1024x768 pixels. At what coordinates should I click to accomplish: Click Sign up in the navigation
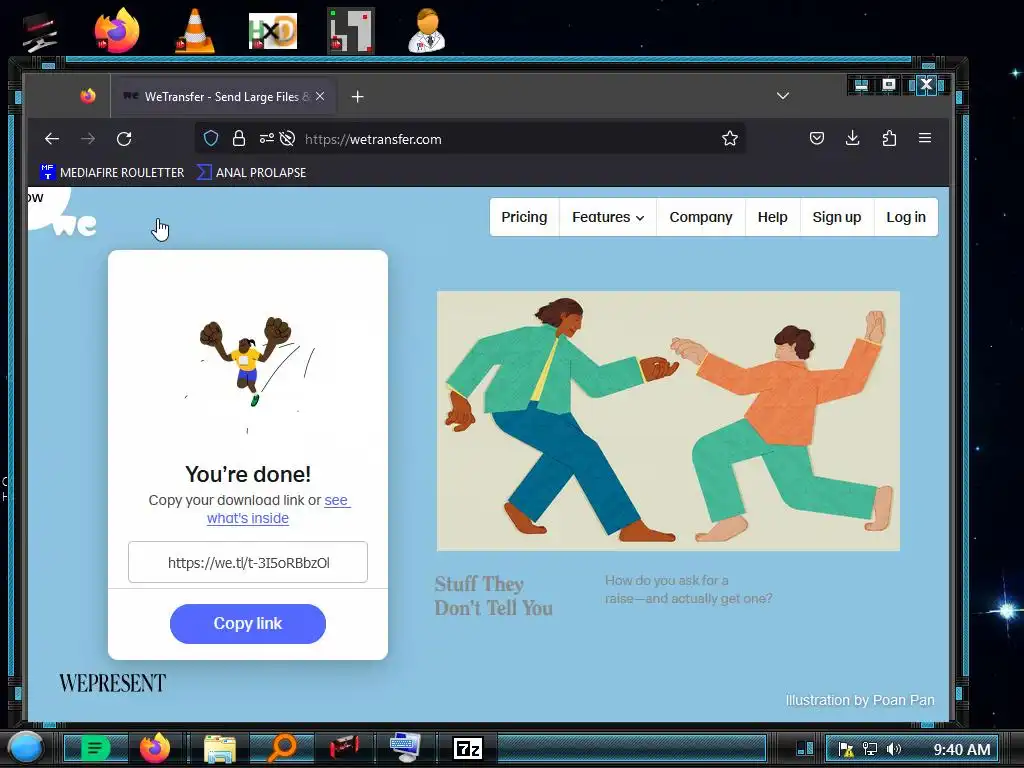(837, 217)
